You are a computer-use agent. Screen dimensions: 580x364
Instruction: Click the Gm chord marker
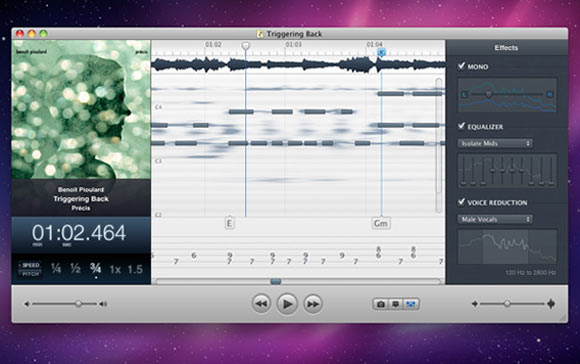381,223
